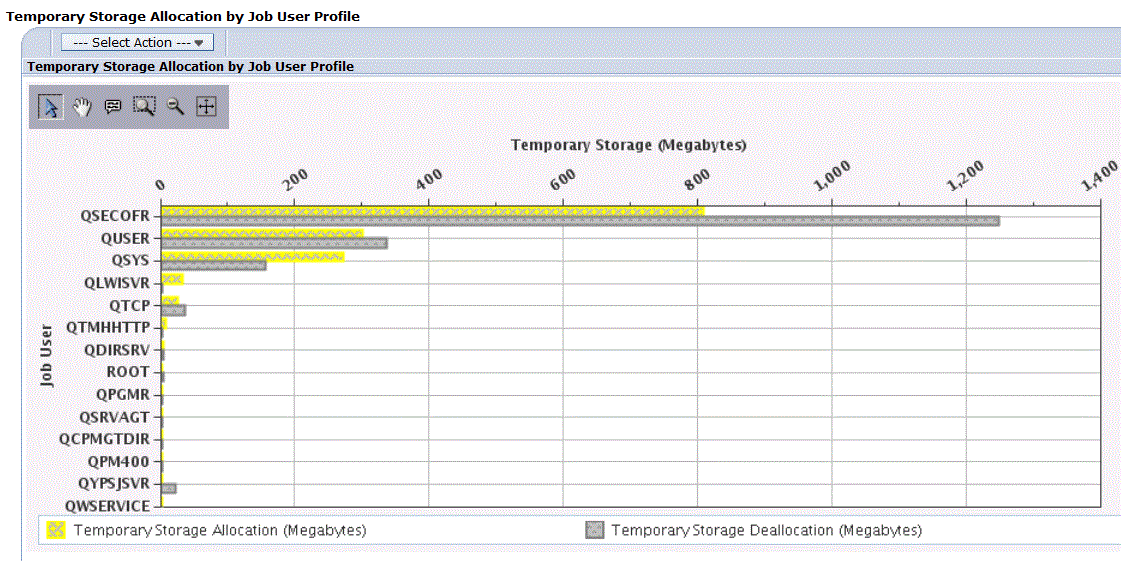This screenshot has height=561, width=1121.
Task: Select the arrow pointer tool
Action: (x=50, y=107)
